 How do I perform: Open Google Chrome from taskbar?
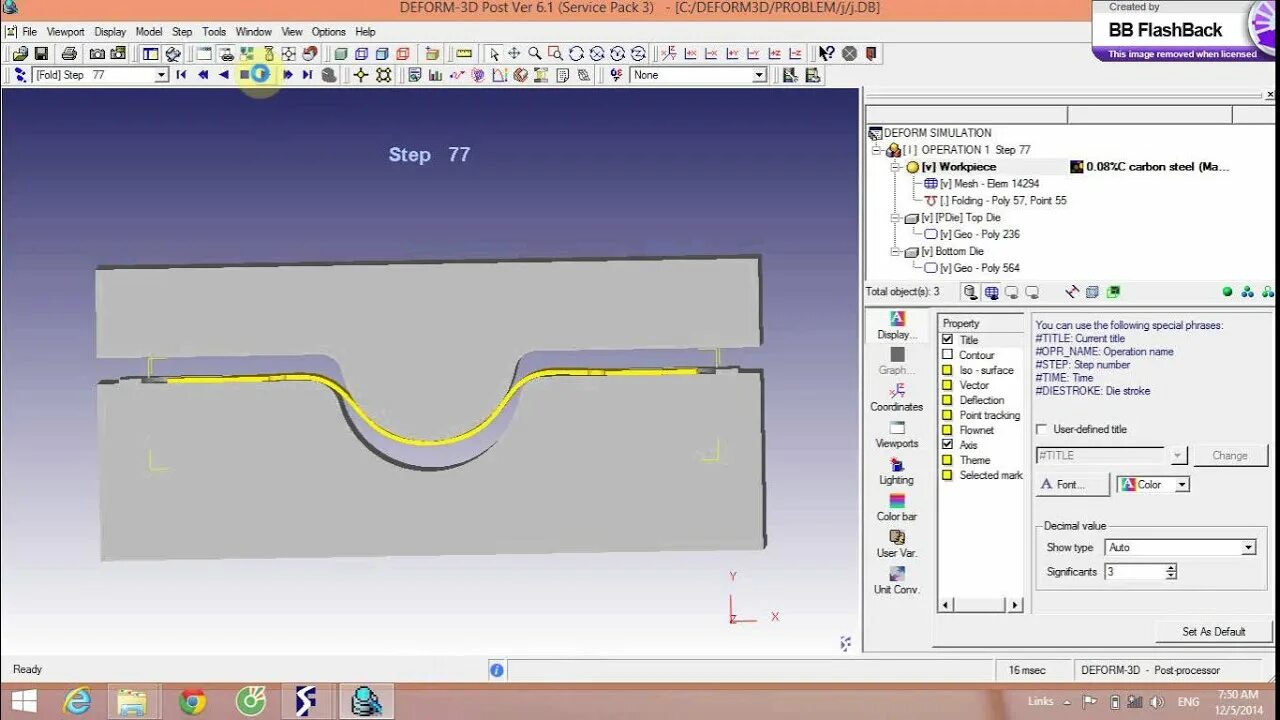coord(192,702)
